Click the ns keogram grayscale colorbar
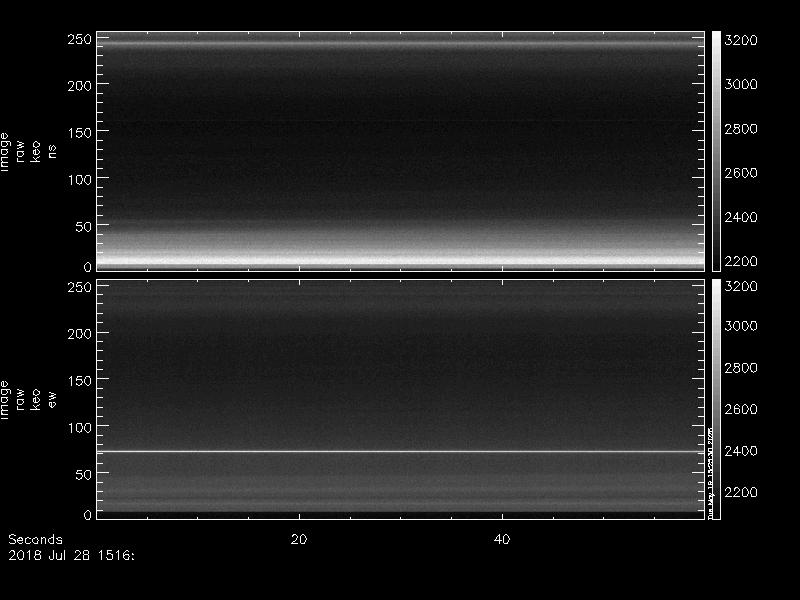 [716, 151]
